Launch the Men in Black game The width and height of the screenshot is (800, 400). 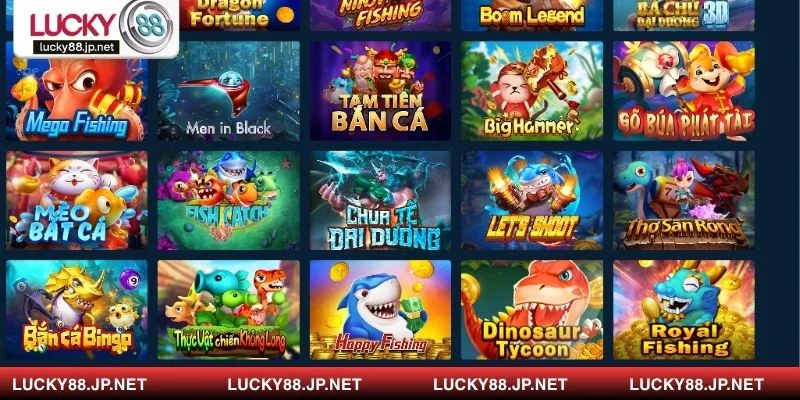(229, 91)
